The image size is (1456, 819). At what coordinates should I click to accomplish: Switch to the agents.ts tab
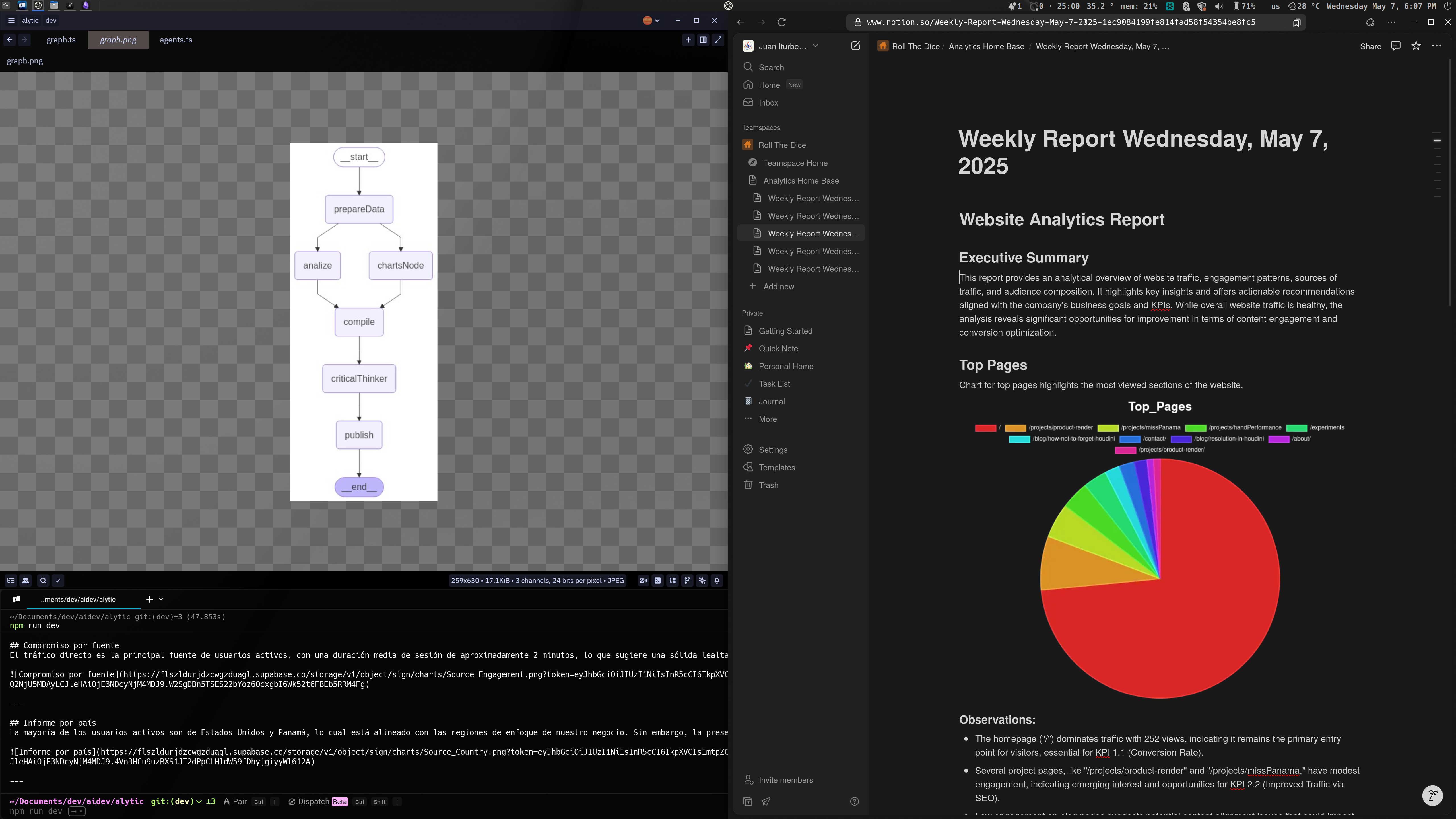pyautogui.click(x=176, y=40)
